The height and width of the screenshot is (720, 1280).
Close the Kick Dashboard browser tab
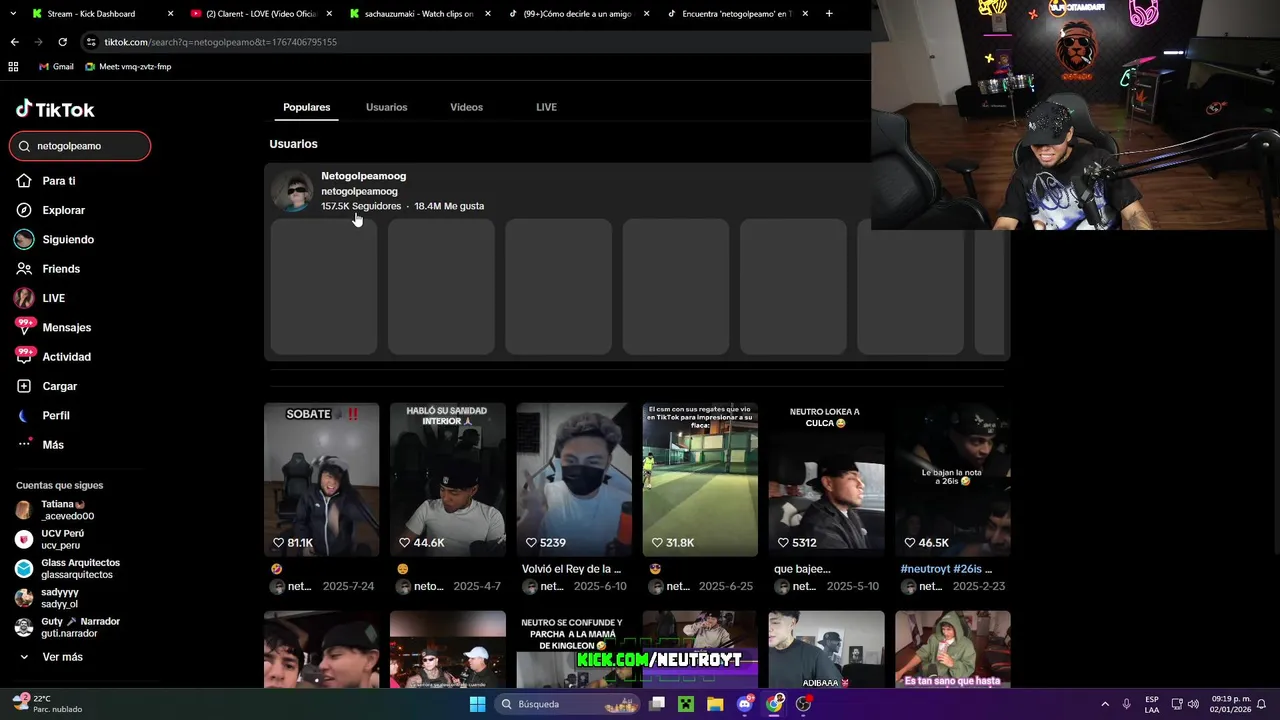[x=170, y=14]
